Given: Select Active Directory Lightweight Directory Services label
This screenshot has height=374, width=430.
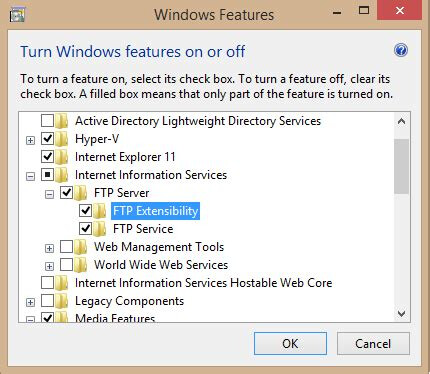Looking at the screenshot, I should [198, 121].
